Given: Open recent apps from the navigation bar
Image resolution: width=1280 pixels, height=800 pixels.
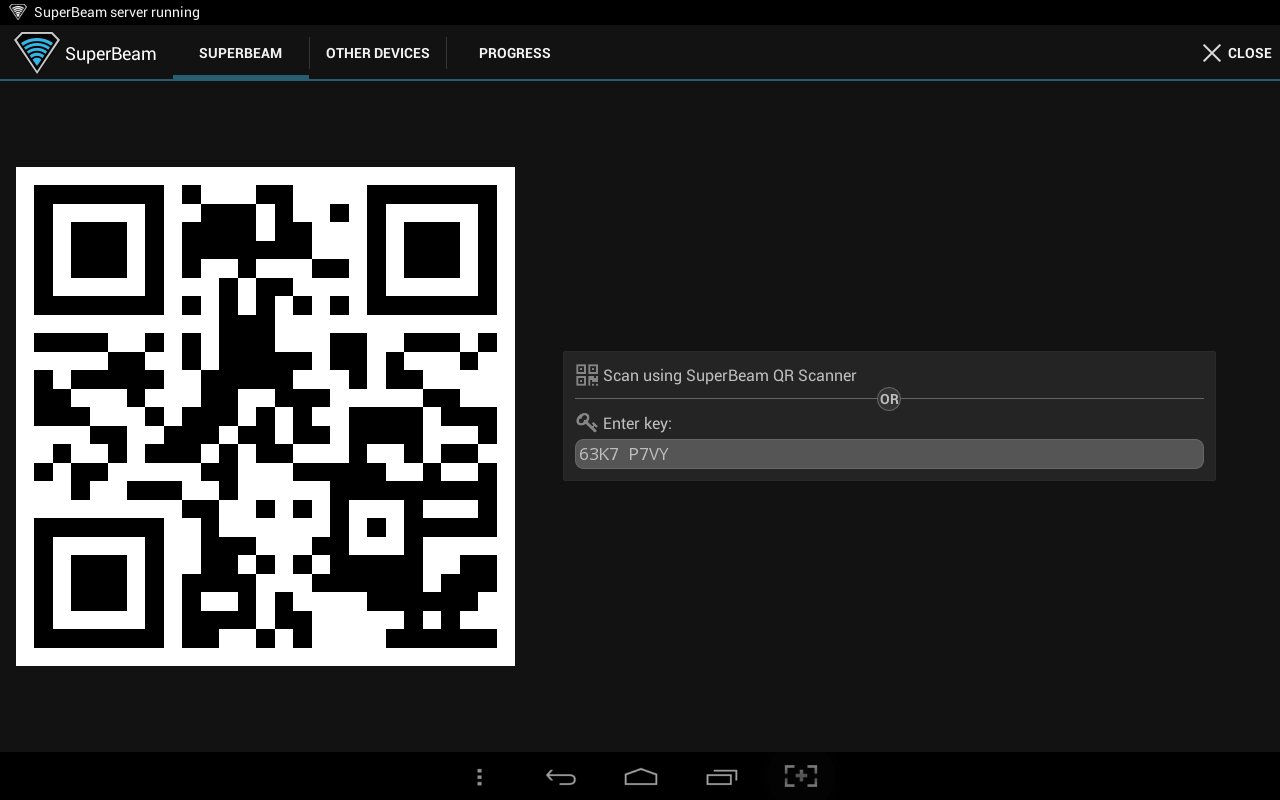Looking at the screenshot, I should tap(721, 776).
